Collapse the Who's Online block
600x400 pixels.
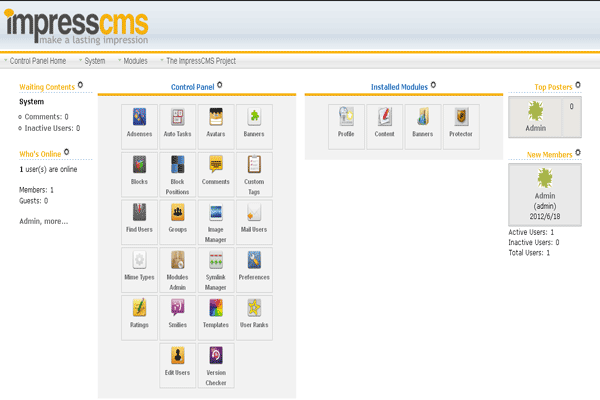(x=67, y=152)
